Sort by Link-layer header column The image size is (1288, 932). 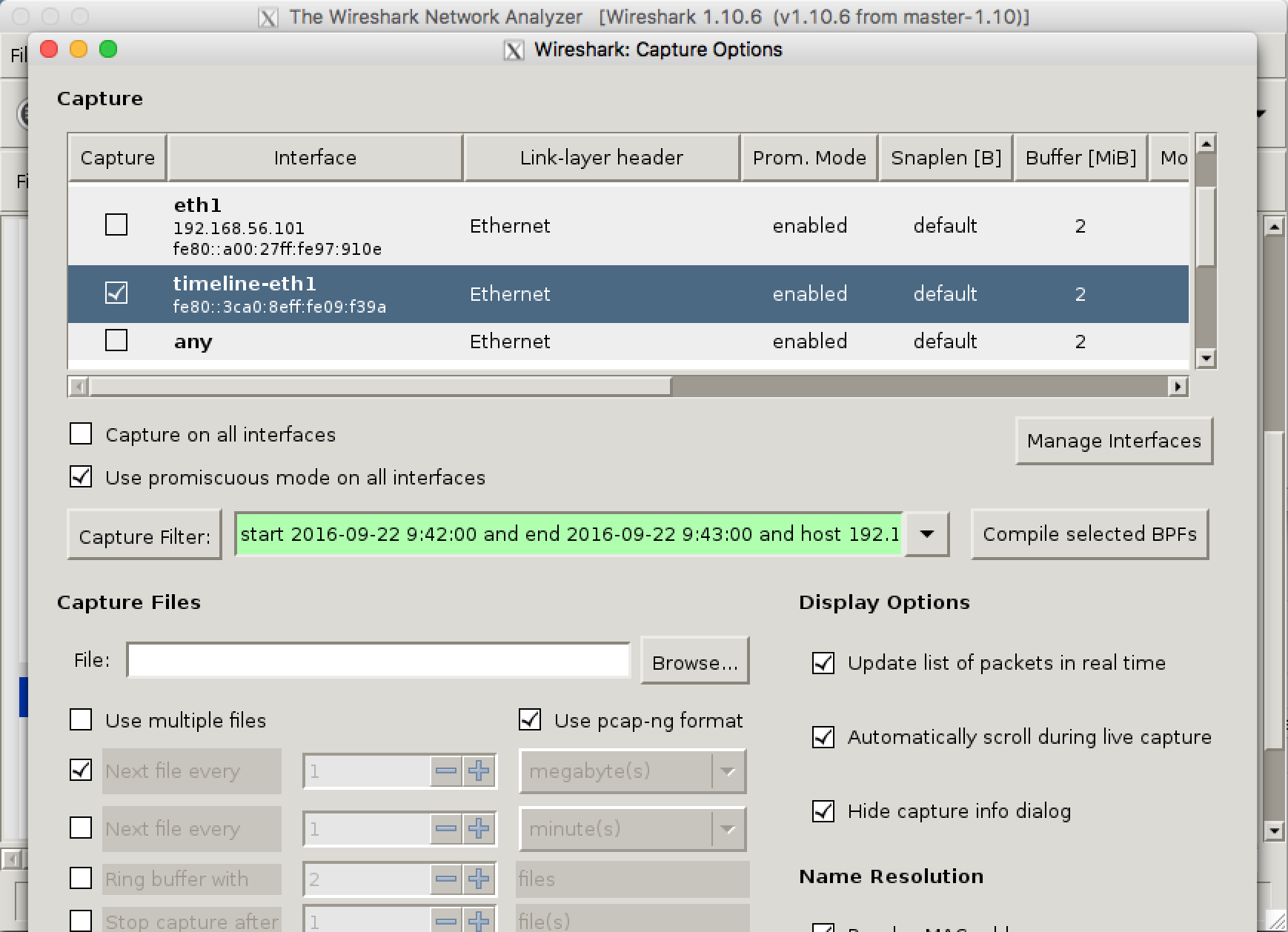[601, 158]
